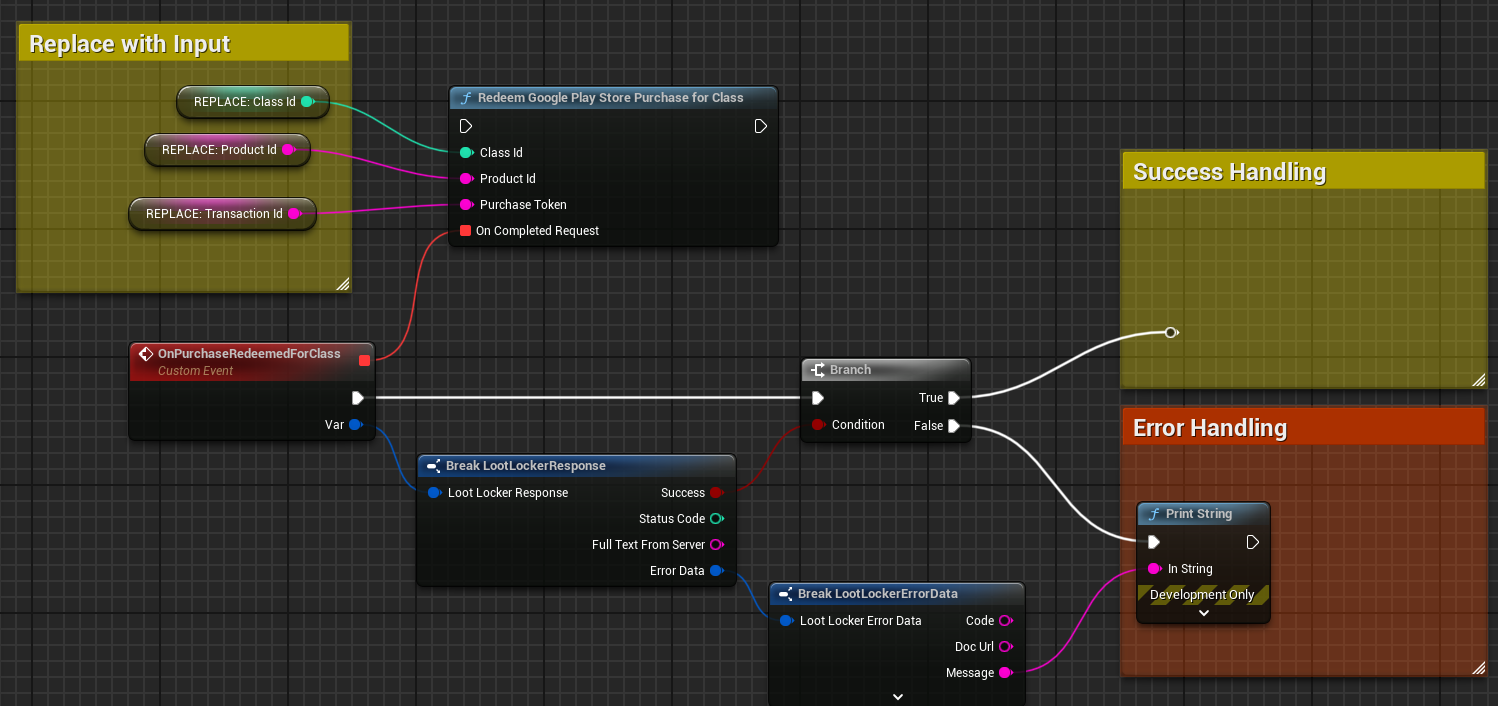Select the Error Handling comment title
This screenshot has width=1498, height=706.
tap(1210, 428)
